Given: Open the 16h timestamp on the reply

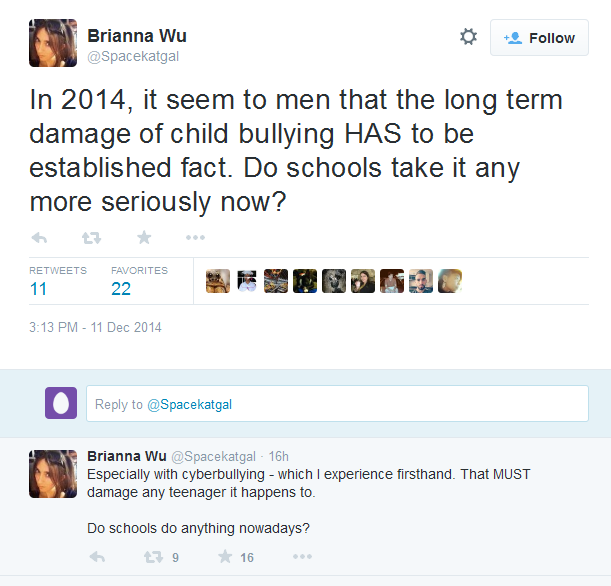Looking at the screenshot, I should 279,456.
